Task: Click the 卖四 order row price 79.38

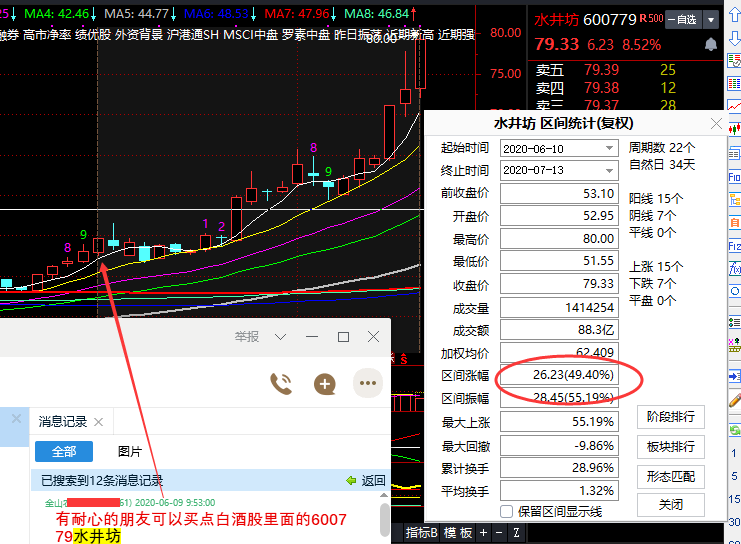Action: pyautogui.click(x=601, y=88)
